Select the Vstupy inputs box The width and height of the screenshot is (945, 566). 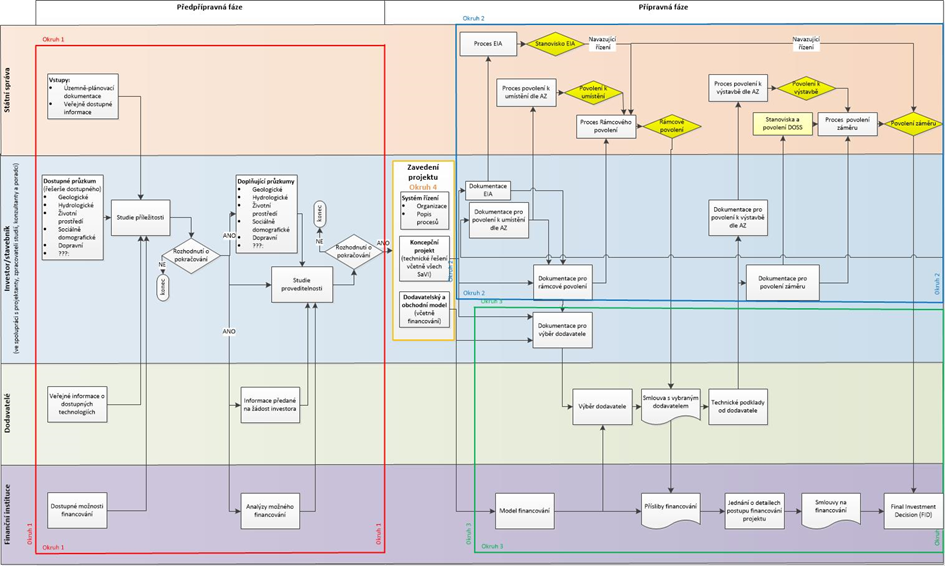(83, 96)
